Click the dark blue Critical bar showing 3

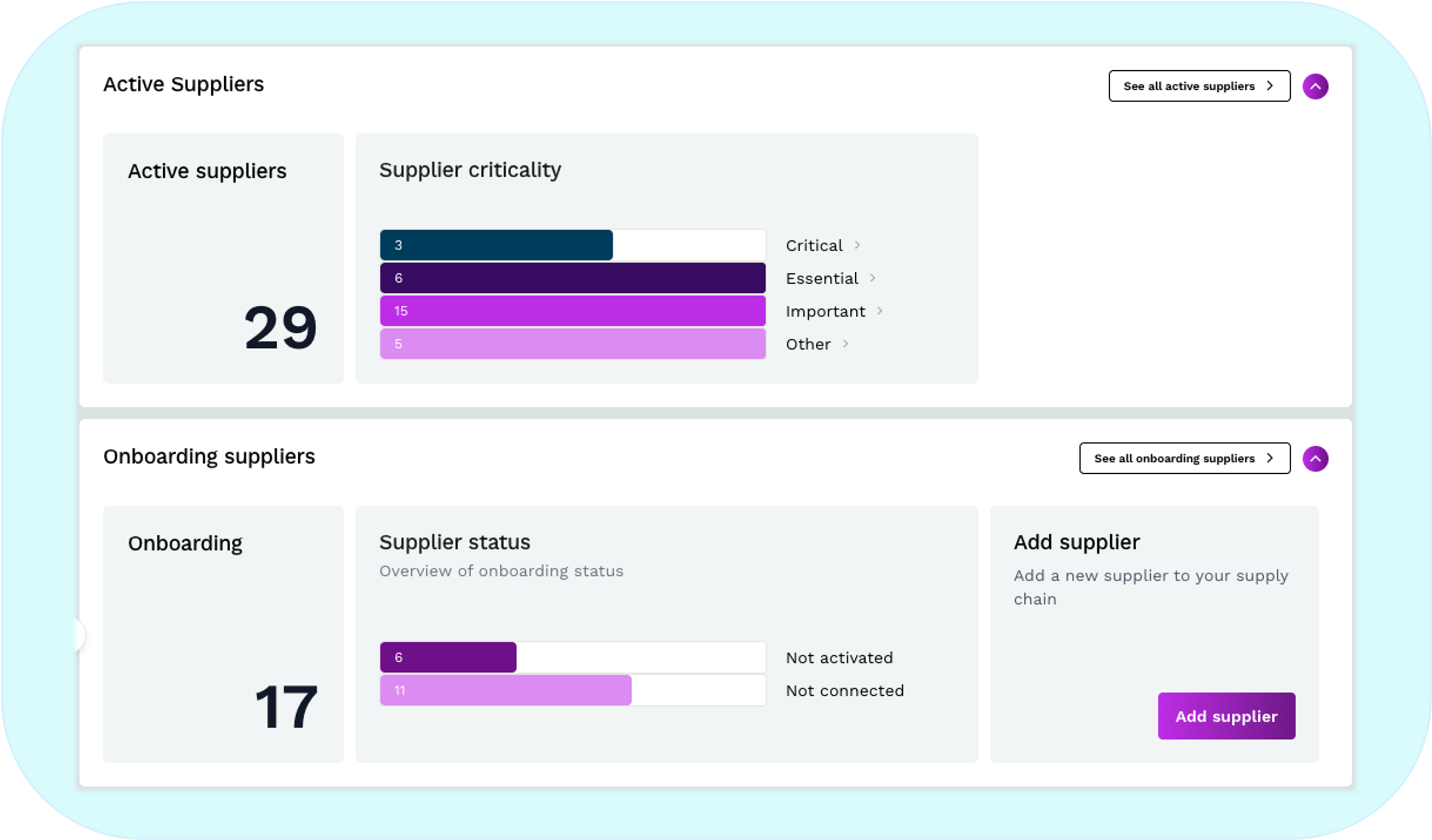click(496, 245)
